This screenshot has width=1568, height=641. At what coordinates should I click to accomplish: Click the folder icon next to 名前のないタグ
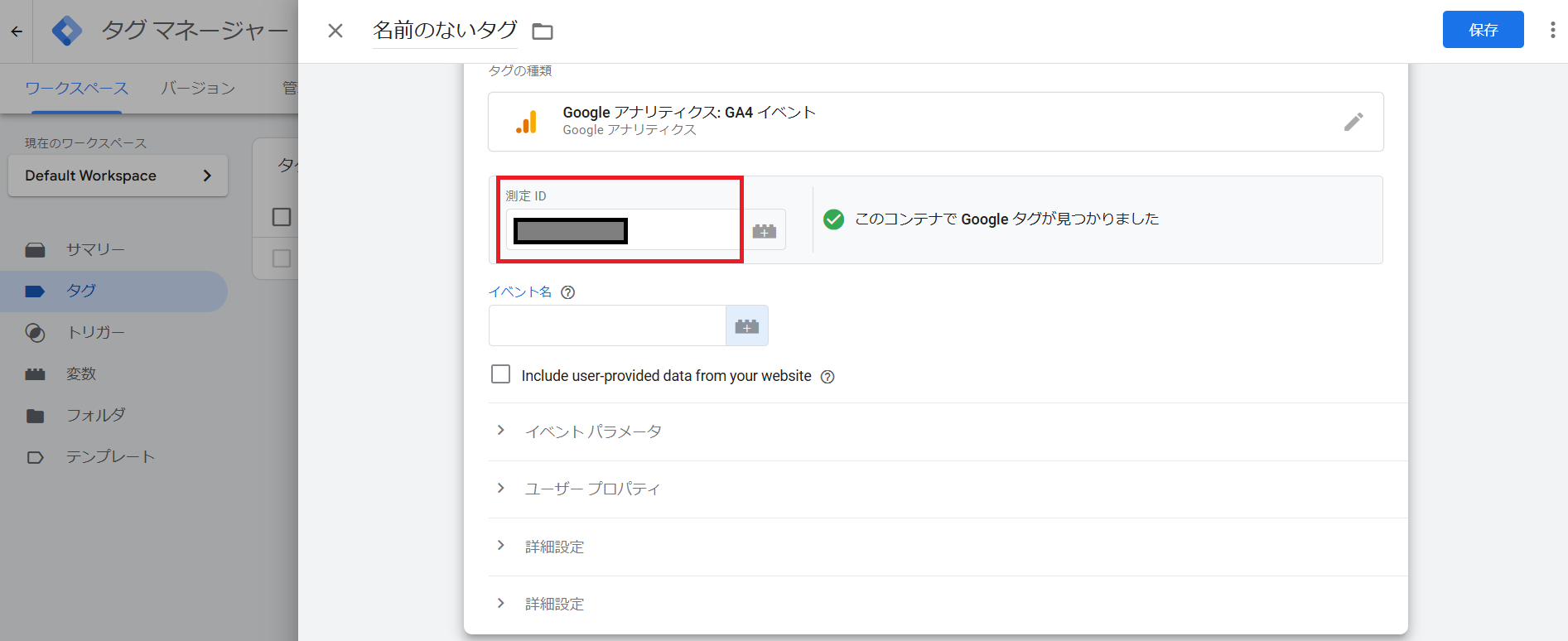coord(543,31)
